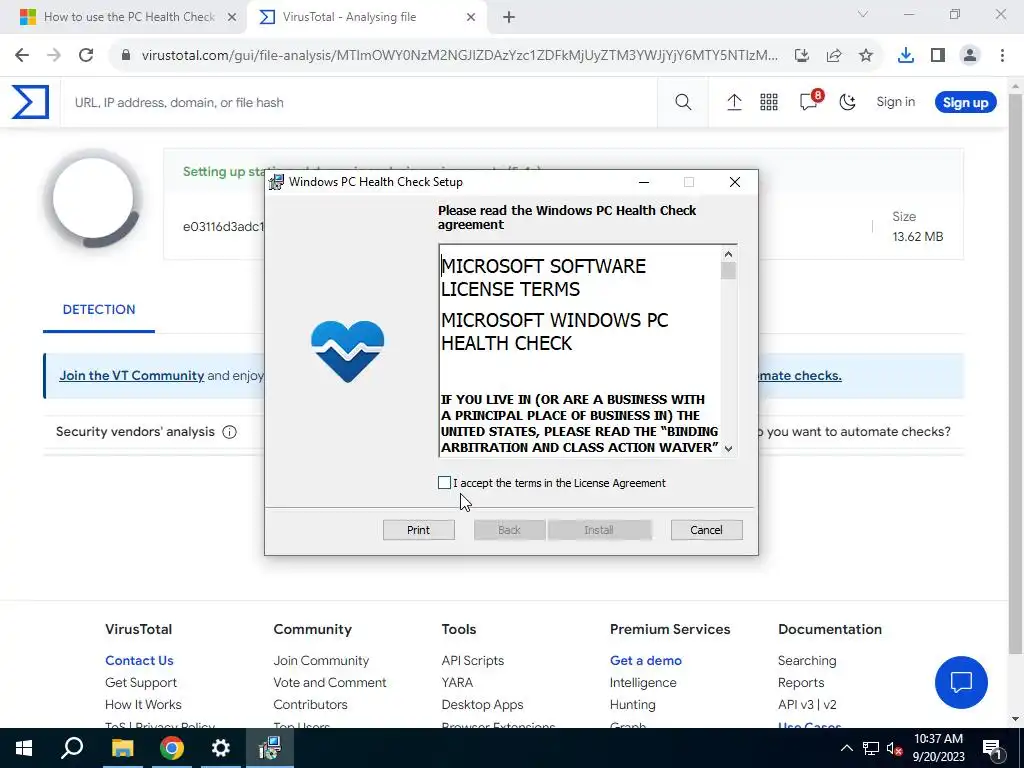This screenshot has width=1024, height=768.
Task: Click Get a demo under Premium Services
Action: (x=646, y=660)
